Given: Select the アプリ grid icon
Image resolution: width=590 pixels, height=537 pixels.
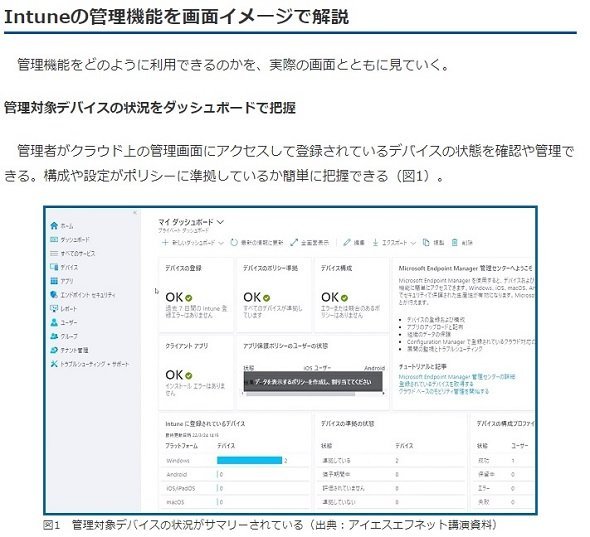Looking at the screenshot, I should click(54, 281).
